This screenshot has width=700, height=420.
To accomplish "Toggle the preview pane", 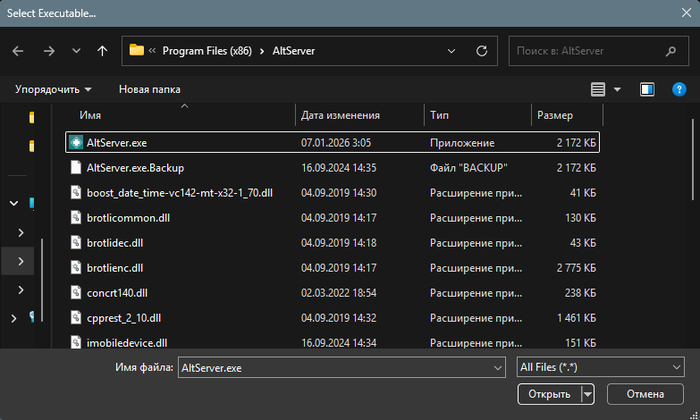I will point(647,89).
